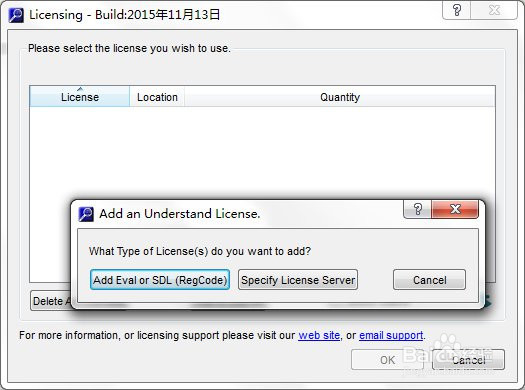Click the Add an Understand License title bar text
525x390 pixels.
coord(180,214)
